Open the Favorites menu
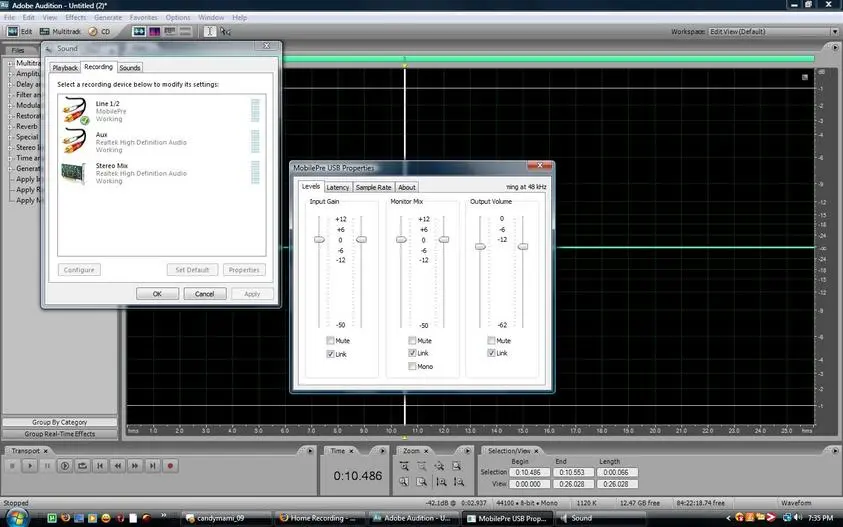843x527 pixels. point(144,17)
